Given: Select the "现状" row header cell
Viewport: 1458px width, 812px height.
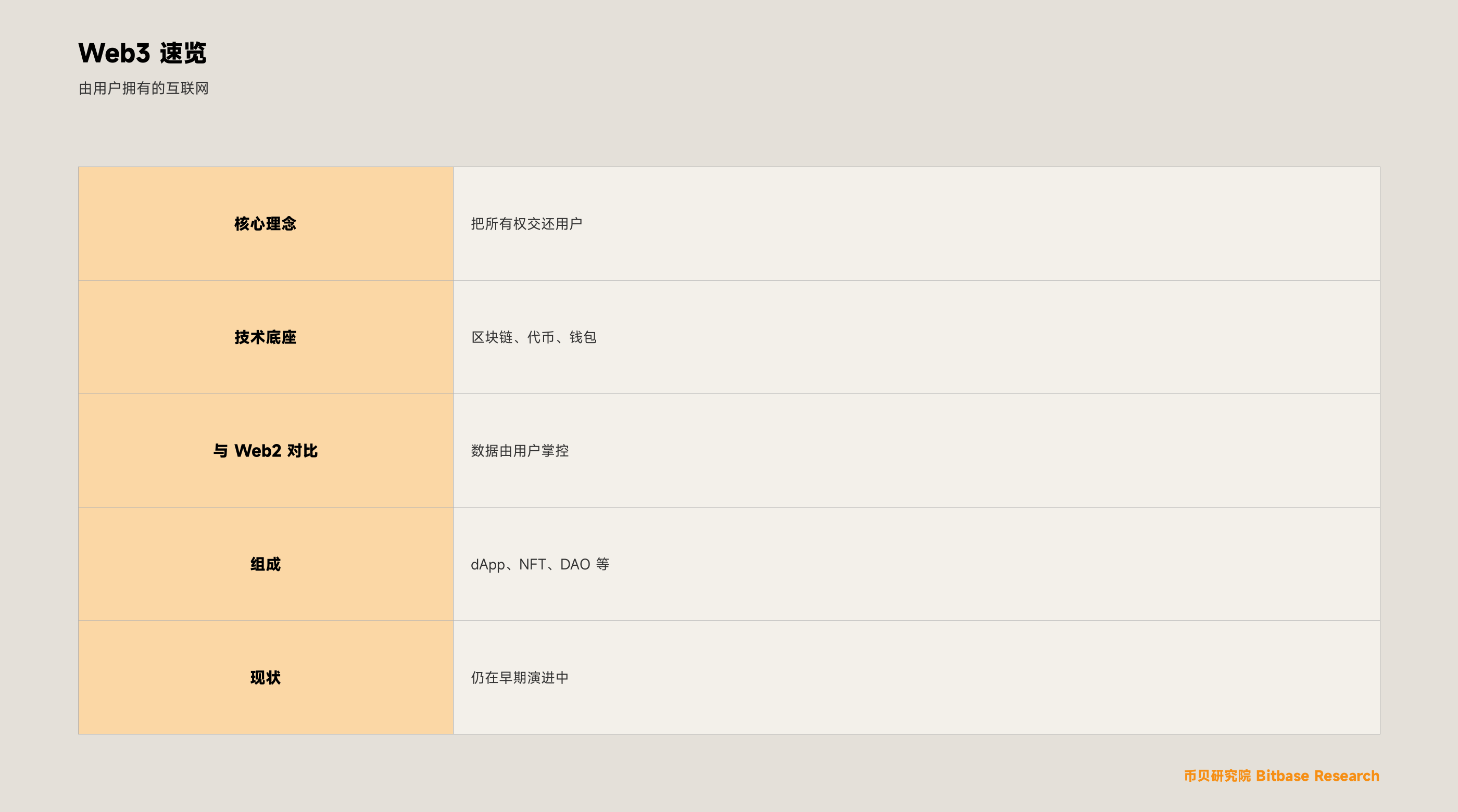Looking at the screenshot, I should pos(266,677).
